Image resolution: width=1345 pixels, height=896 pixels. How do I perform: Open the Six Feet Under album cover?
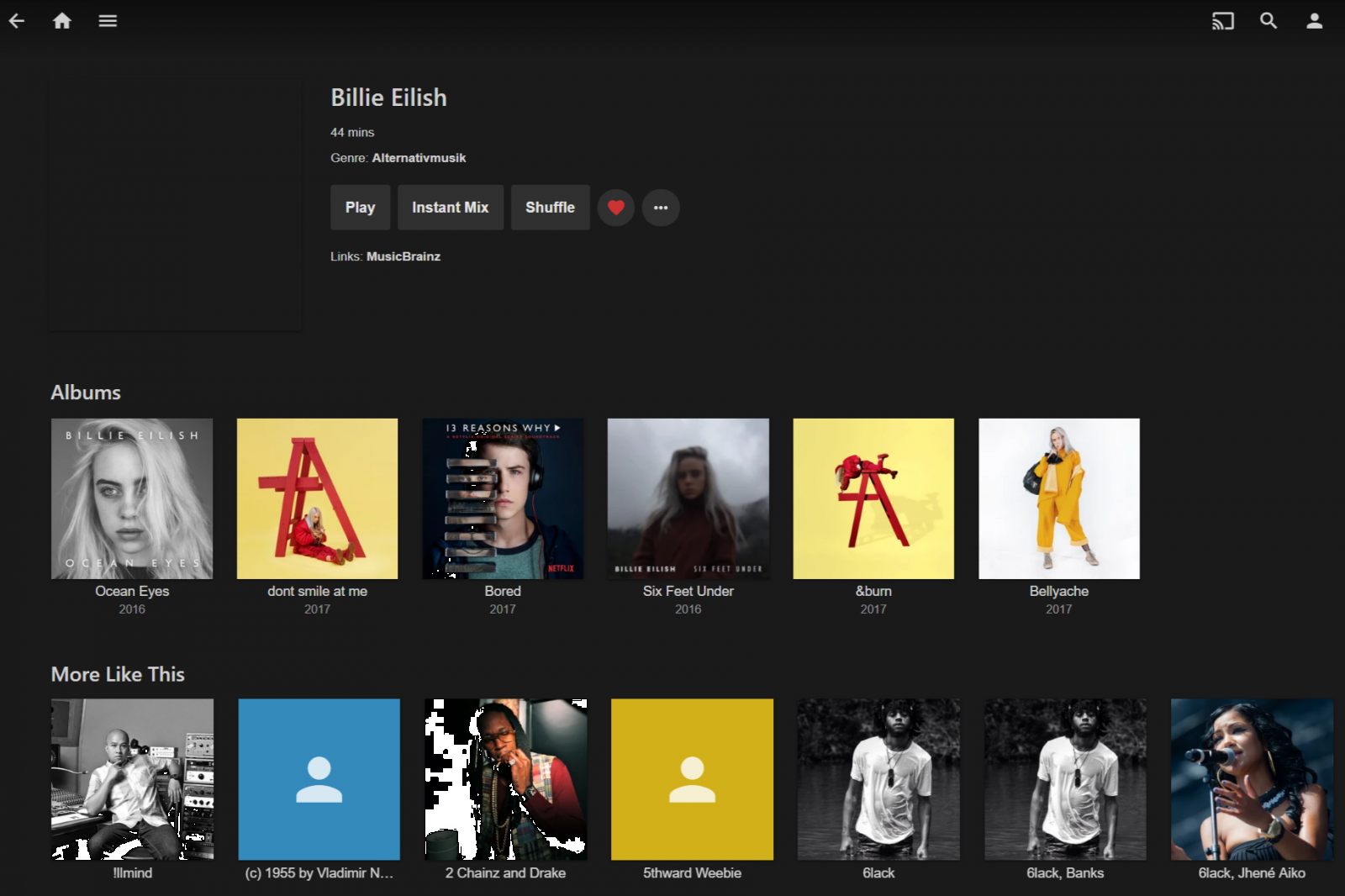pyautogui.click(x=688, y=498)
